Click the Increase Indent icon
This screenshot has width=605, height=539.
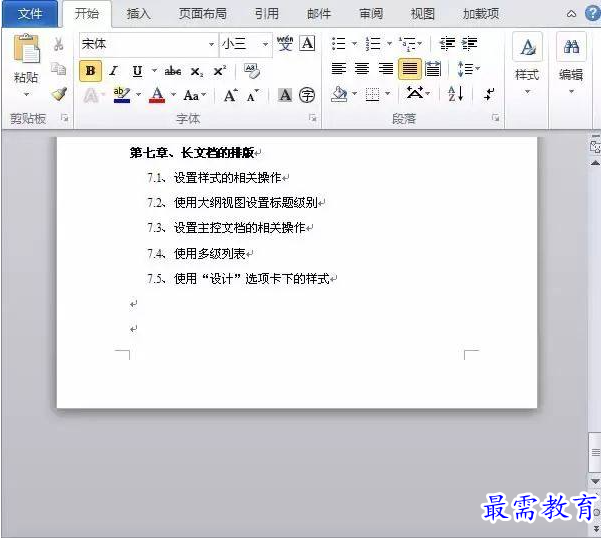click(470, 44)
